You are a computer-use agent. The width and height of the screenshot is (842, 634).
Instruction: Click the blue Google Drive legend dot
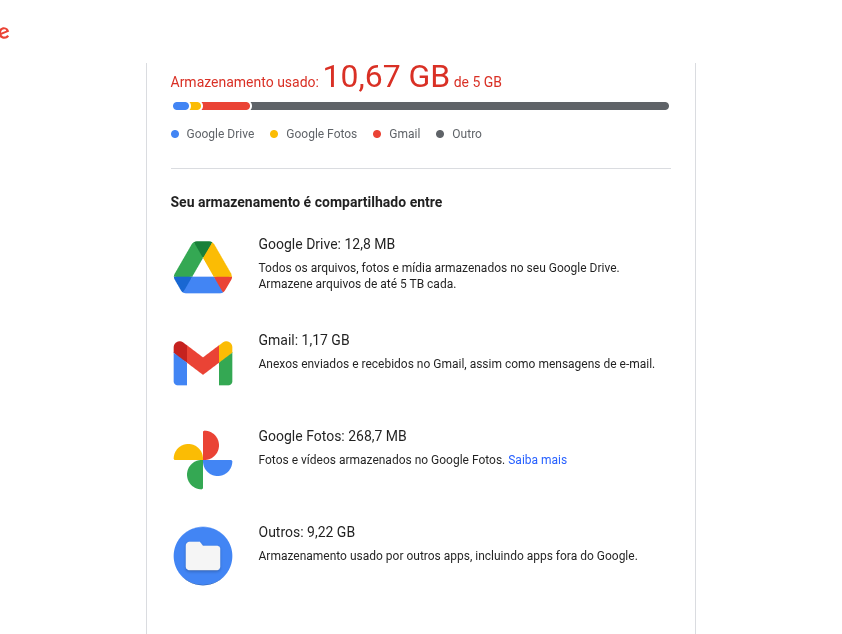[x=175, y=134]
